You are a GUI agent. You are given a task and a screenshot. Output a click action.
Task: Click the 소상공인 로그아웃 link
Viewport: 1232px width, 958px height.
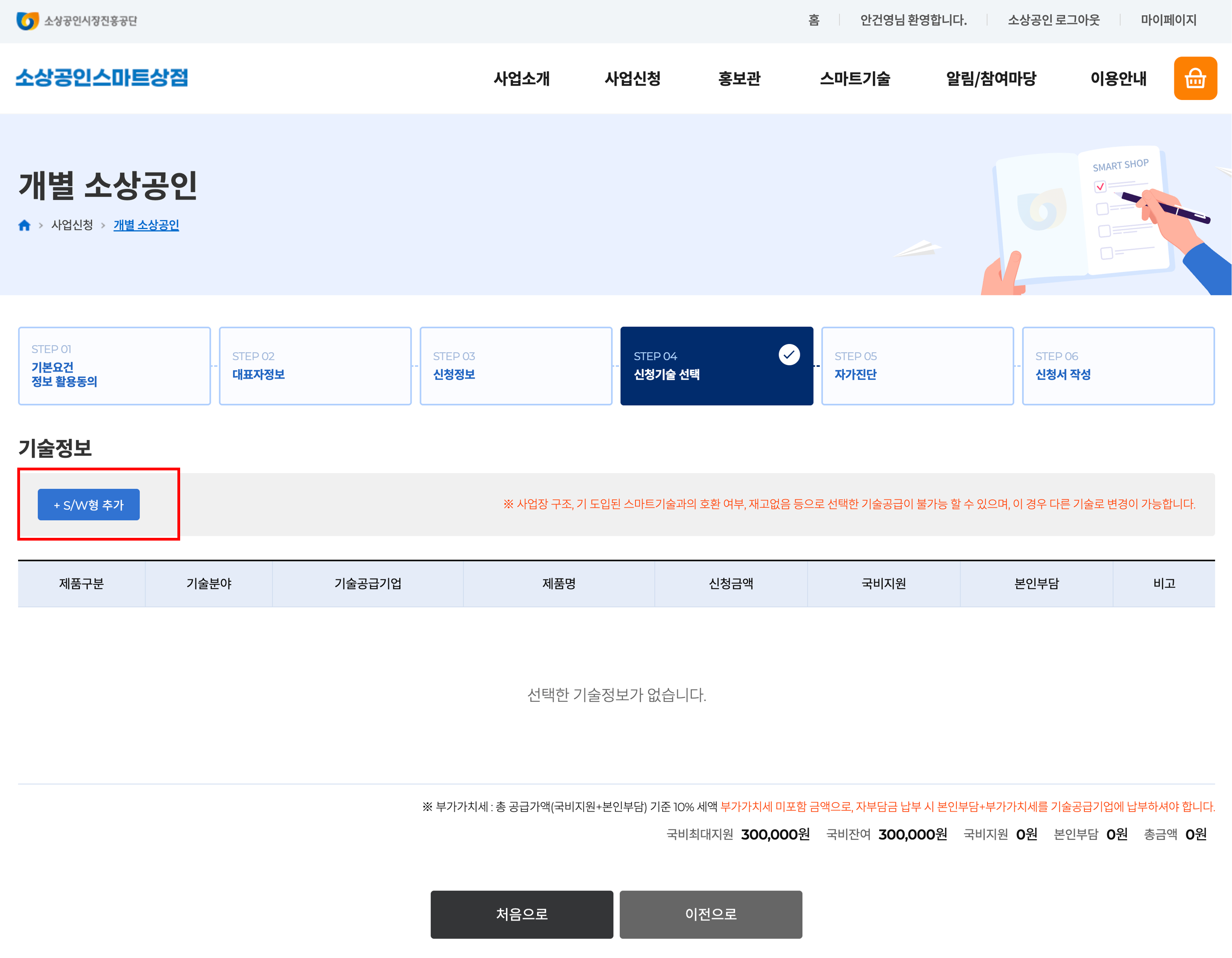tap(1053, 20)
